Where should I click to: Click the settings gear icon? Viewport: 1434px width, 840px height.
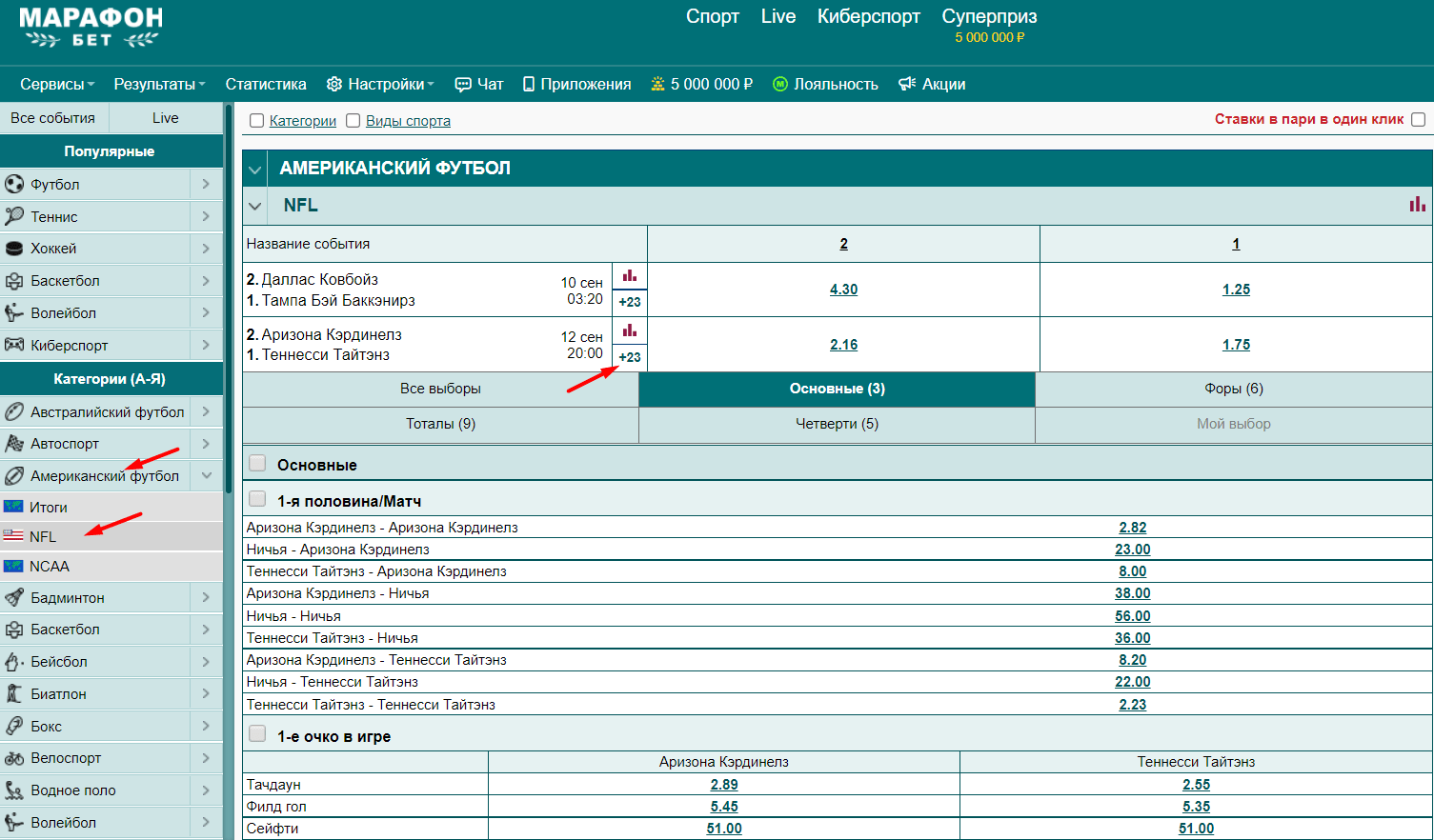tap(333, 84)
